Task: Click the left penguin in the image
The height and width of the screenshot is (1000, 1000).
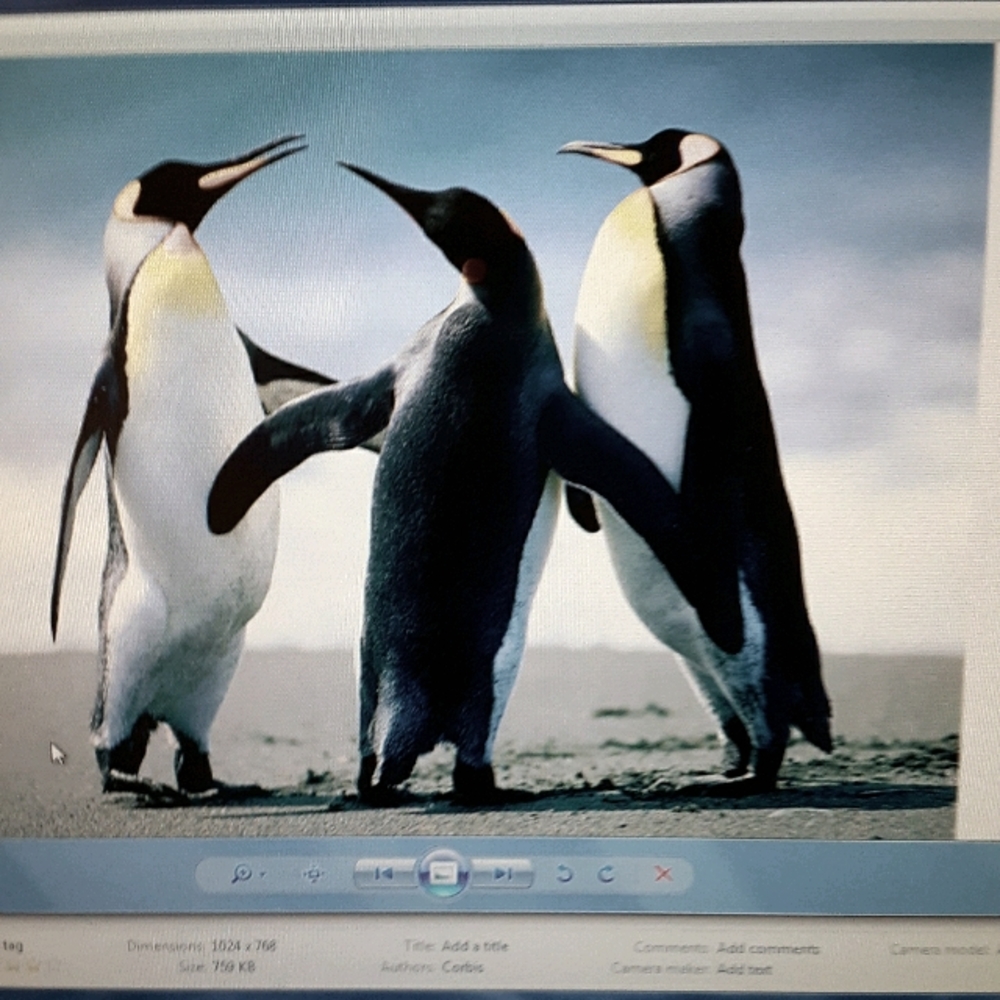Action: click(x=180, y=450)
